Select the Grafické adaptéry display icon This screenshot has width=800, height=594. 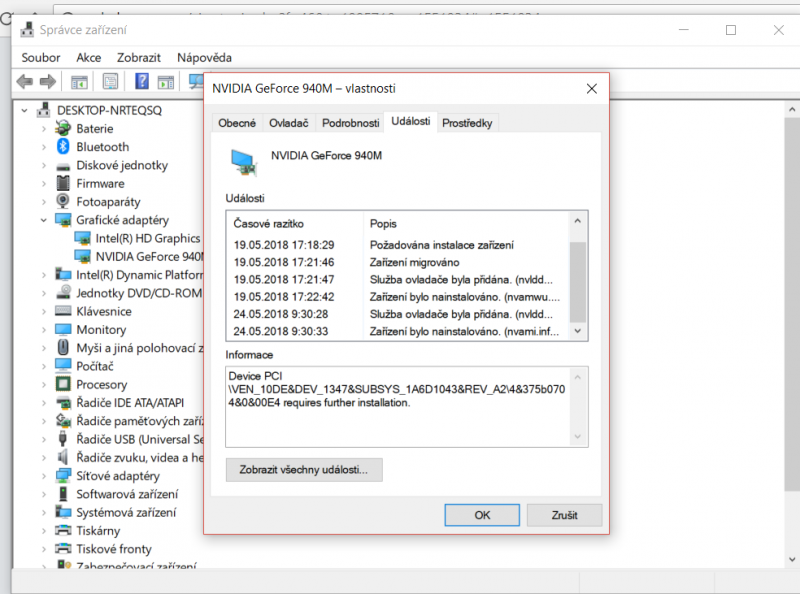(63, 220)
